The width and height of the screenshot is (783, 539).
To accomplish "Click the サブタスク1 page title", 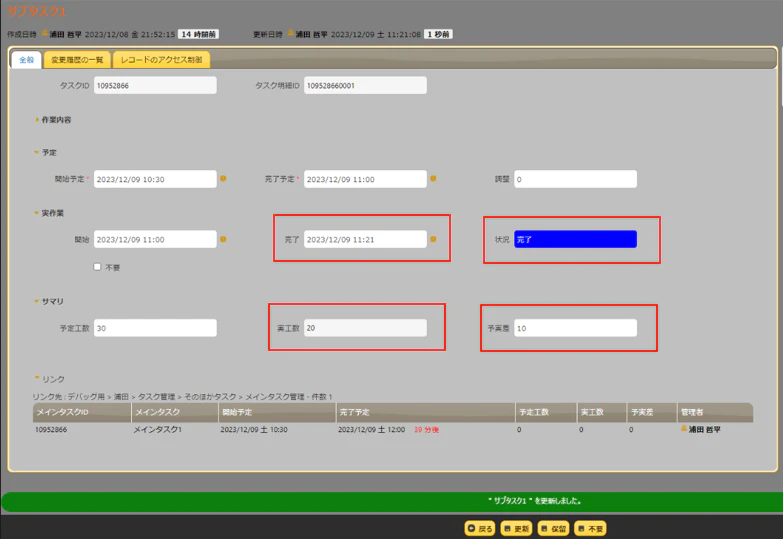I will coord(36,11).
